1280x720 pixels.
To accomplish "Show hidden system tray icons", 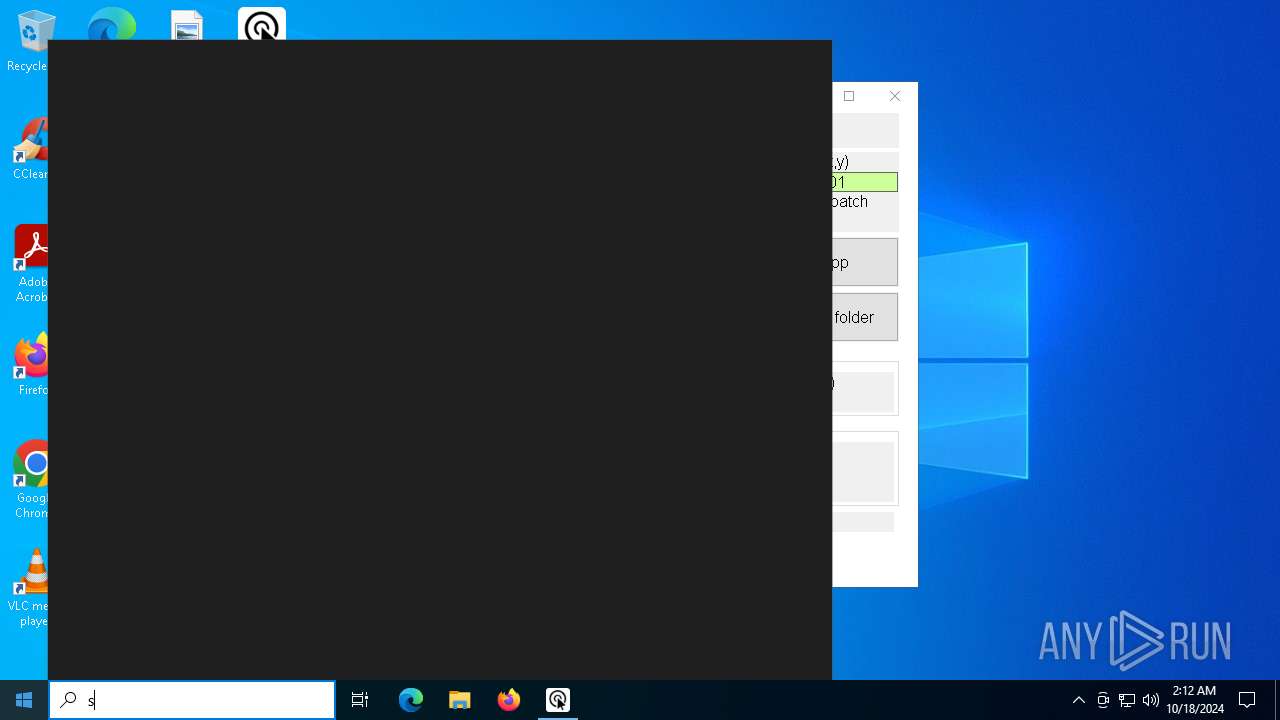I will point(1078,700).
